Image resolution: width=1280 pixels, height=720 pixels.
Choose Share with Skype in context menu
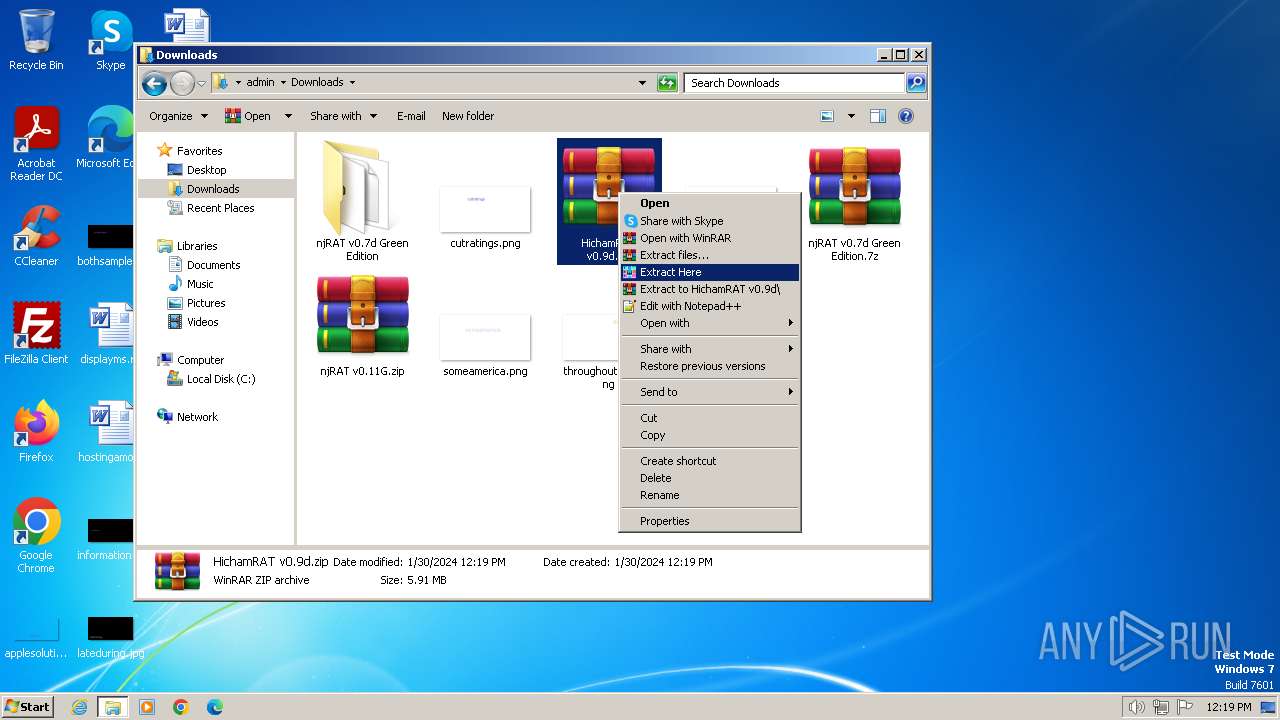tap(709, 221)
